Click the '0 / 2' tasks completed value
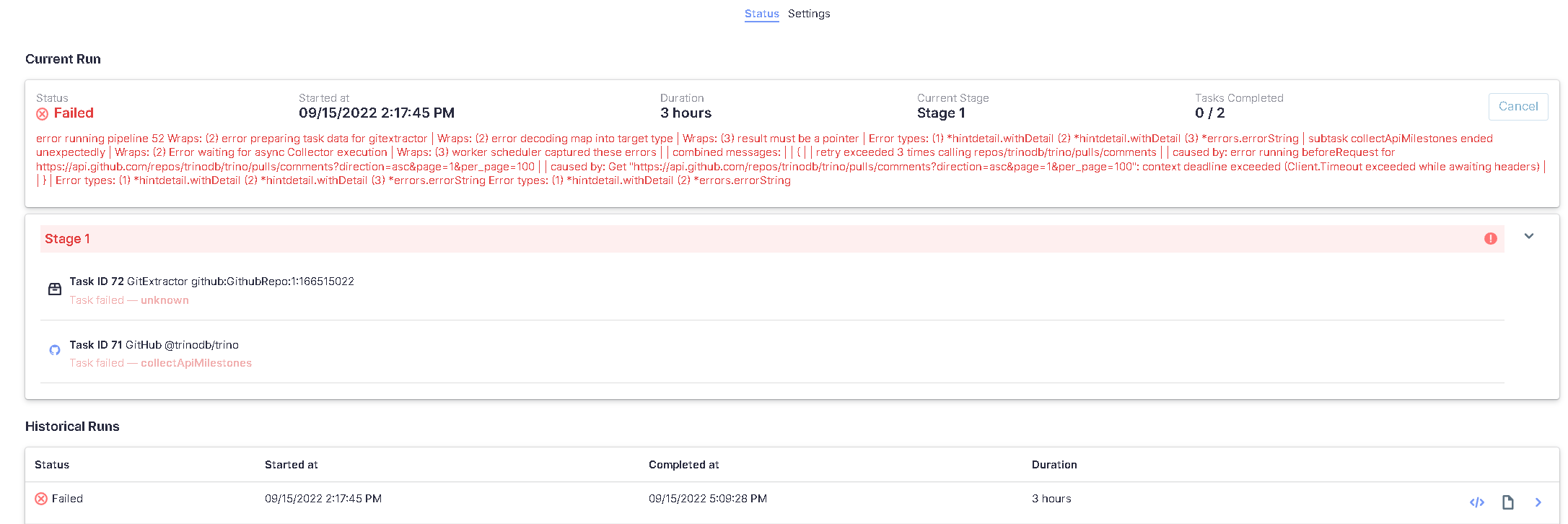Image resolution: width=1568 pixels, height=524 pixels. click(x=1210, y=113)
